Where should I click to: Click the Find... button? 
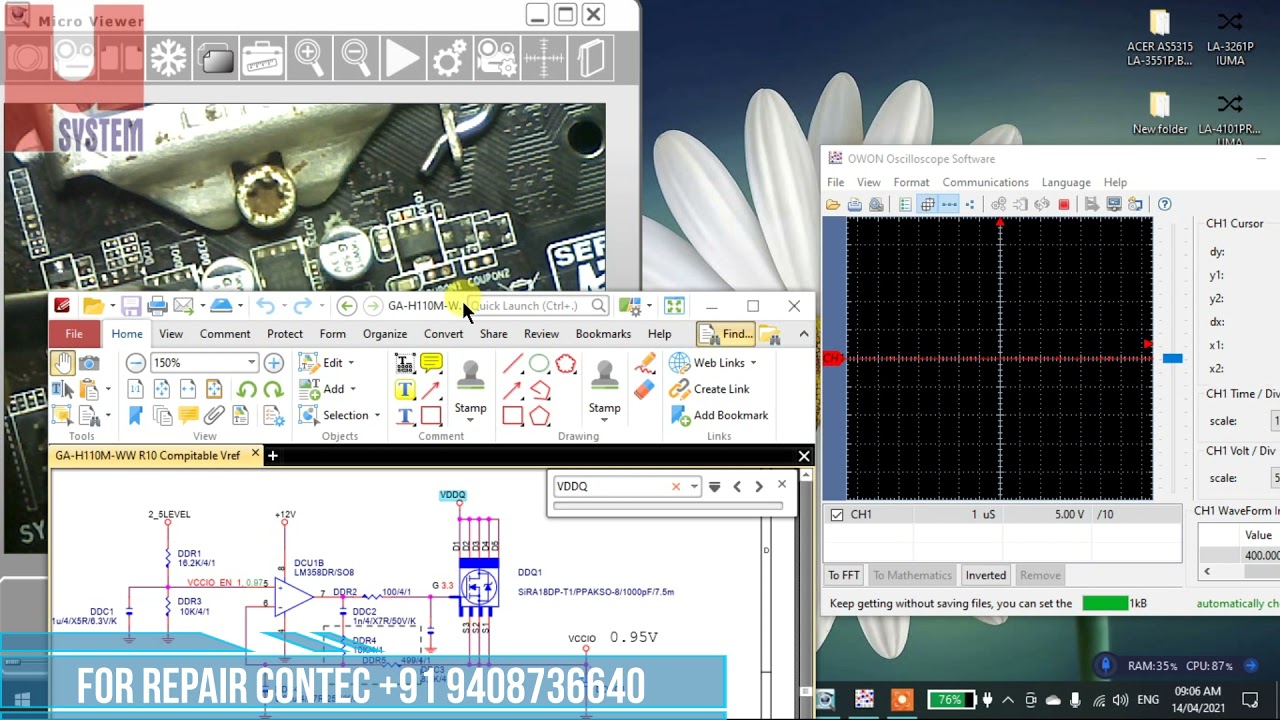tap(726, 334)
